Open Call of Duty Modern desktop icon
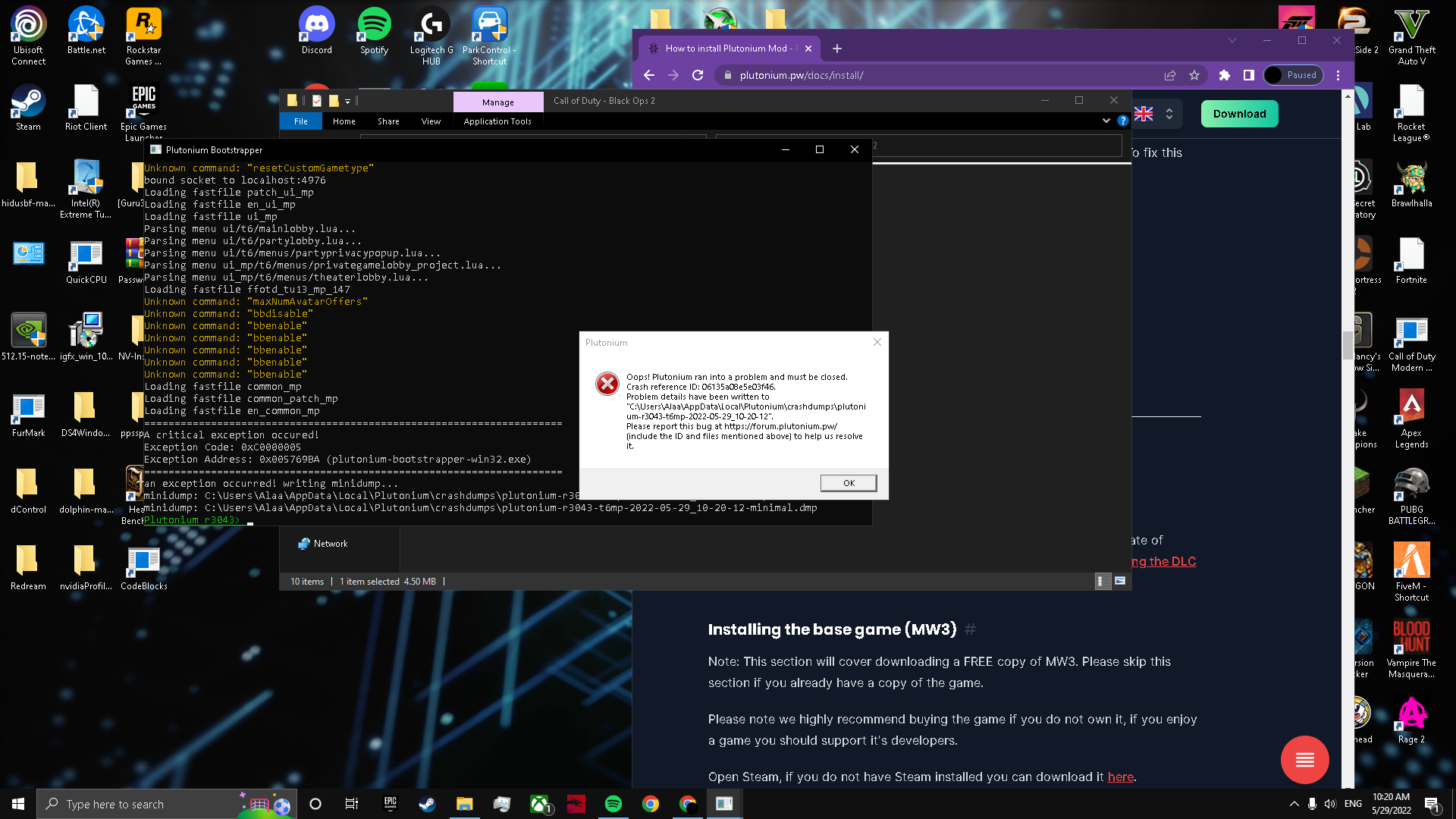 1411,343
